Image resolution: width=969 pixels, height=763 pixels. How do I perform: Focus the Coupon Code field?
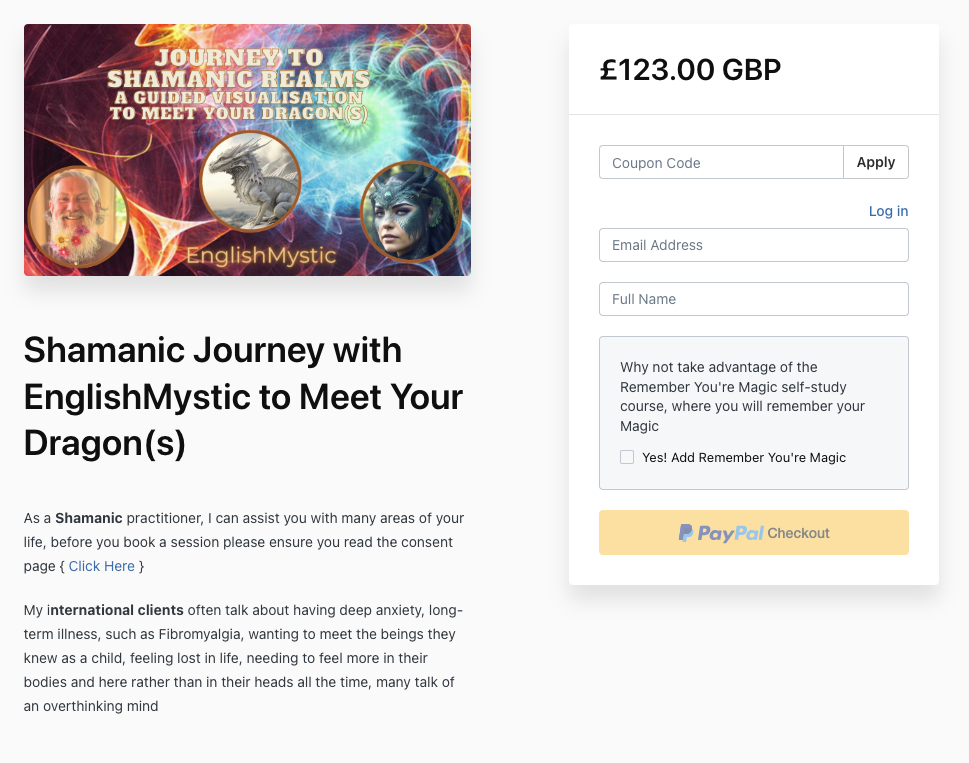pos(721,163)
